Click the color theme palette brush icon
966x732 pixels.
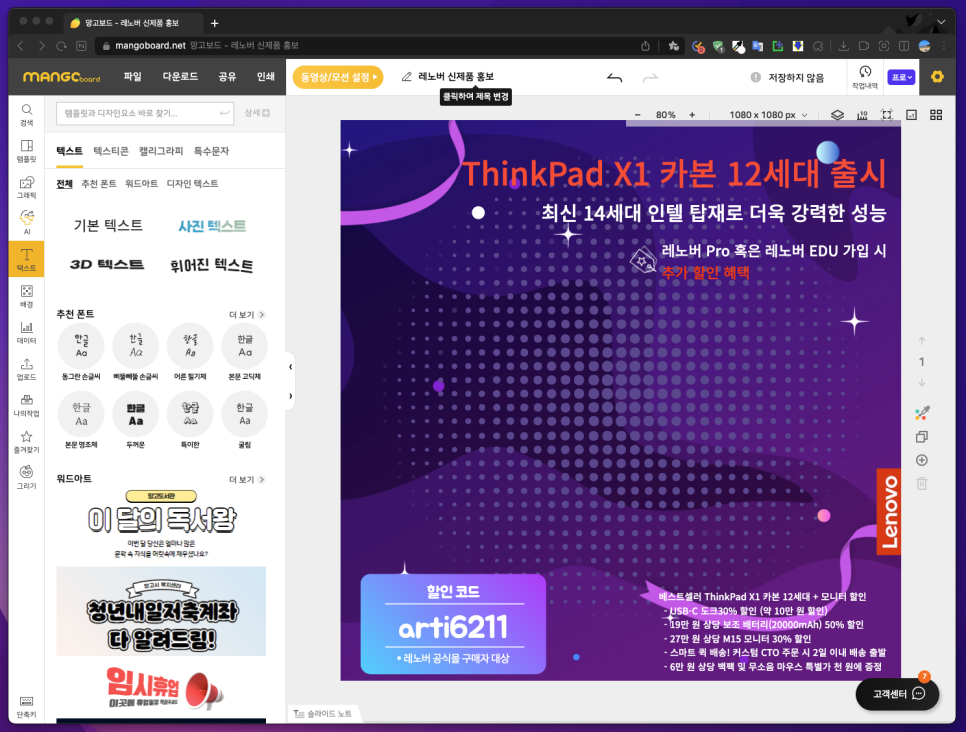tap(922, 413)
